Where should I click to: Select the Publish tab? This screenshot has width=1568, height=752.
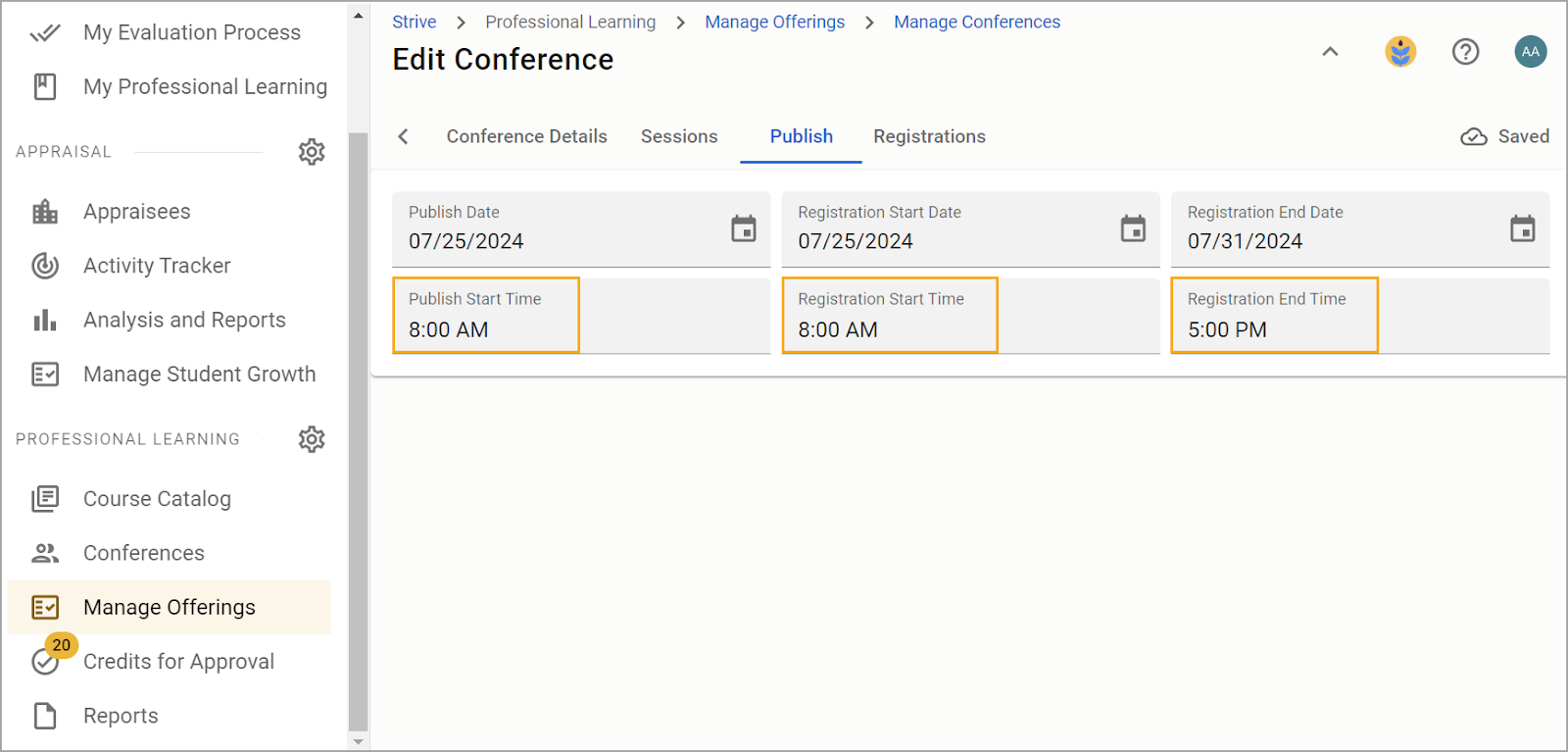(802, 136)
